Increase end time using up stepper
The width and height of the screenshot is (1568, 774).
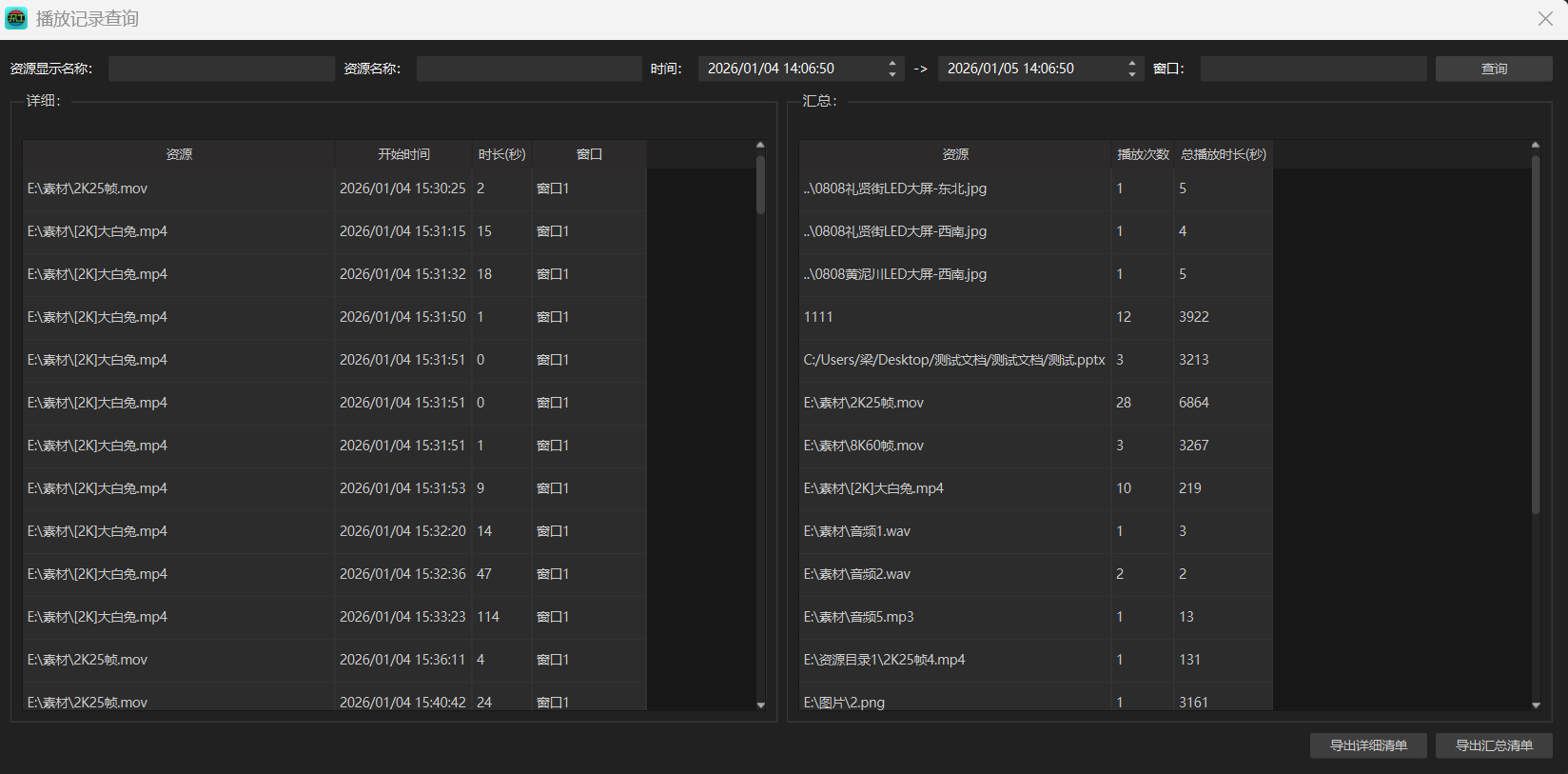coord(1131,64)
